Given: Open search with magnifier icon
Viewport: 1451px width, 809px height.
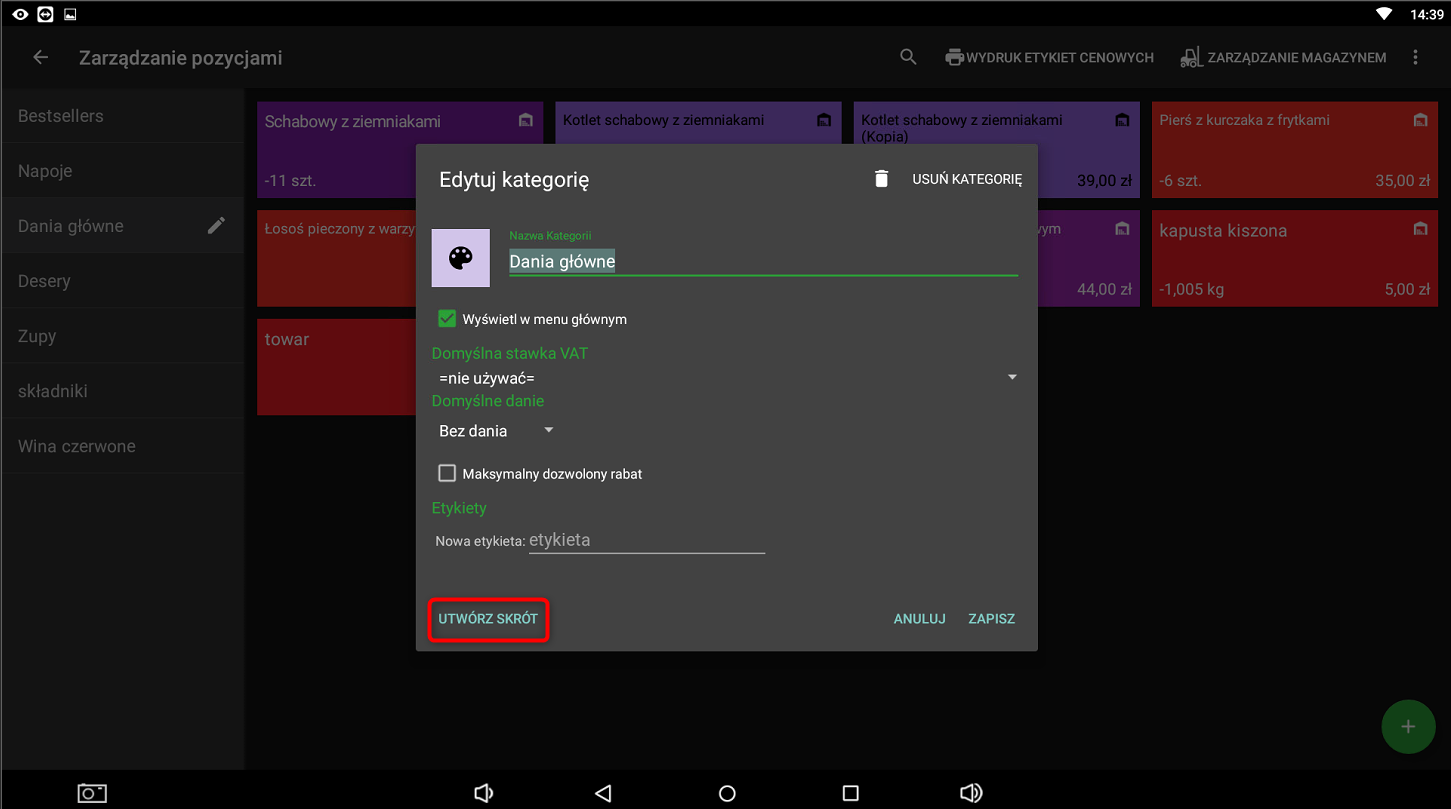Looking at the screenshot, I should pos(908,58).
